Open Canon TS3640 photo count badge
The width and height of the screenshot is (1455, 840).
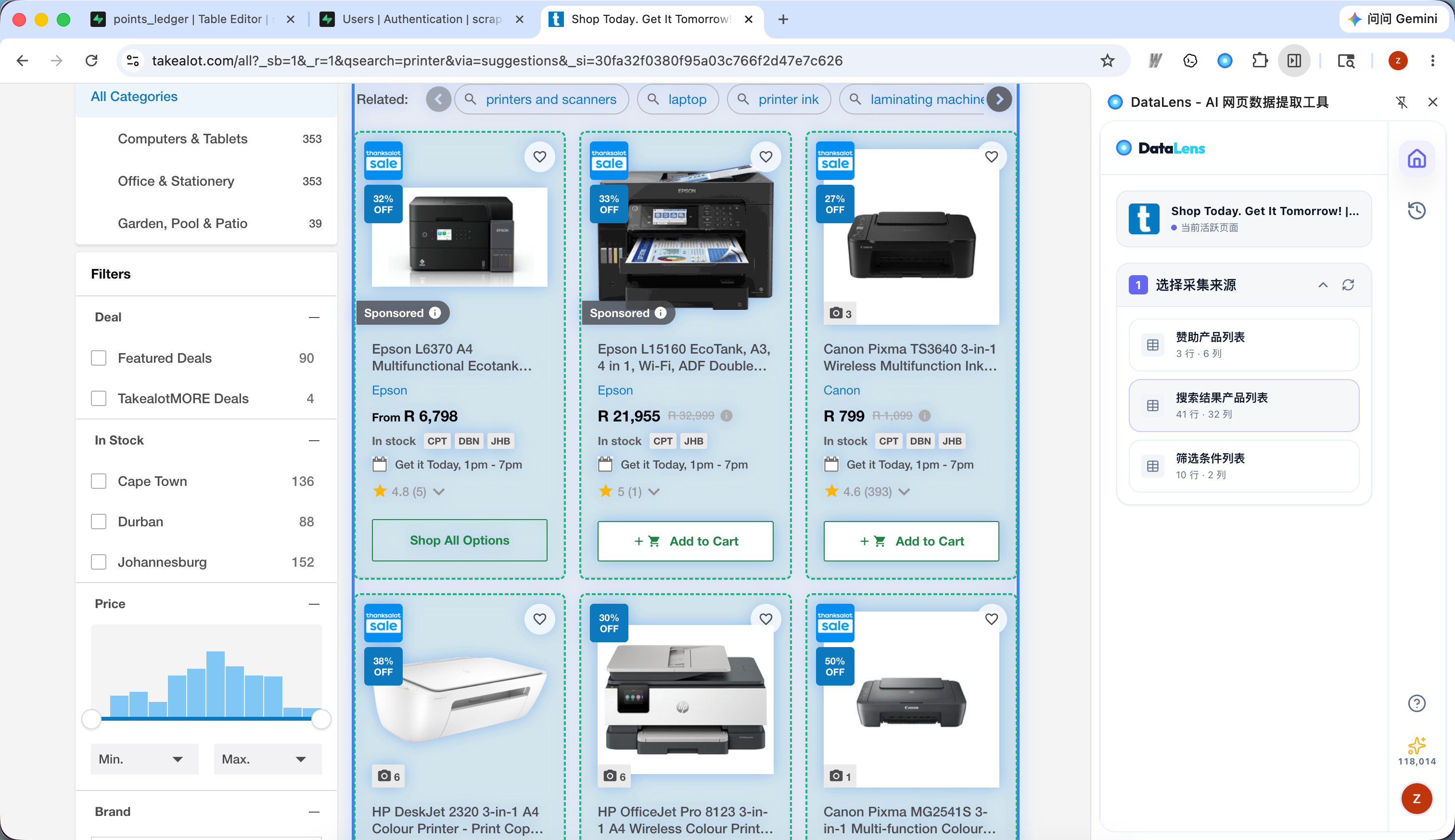(x=840, y=313)
